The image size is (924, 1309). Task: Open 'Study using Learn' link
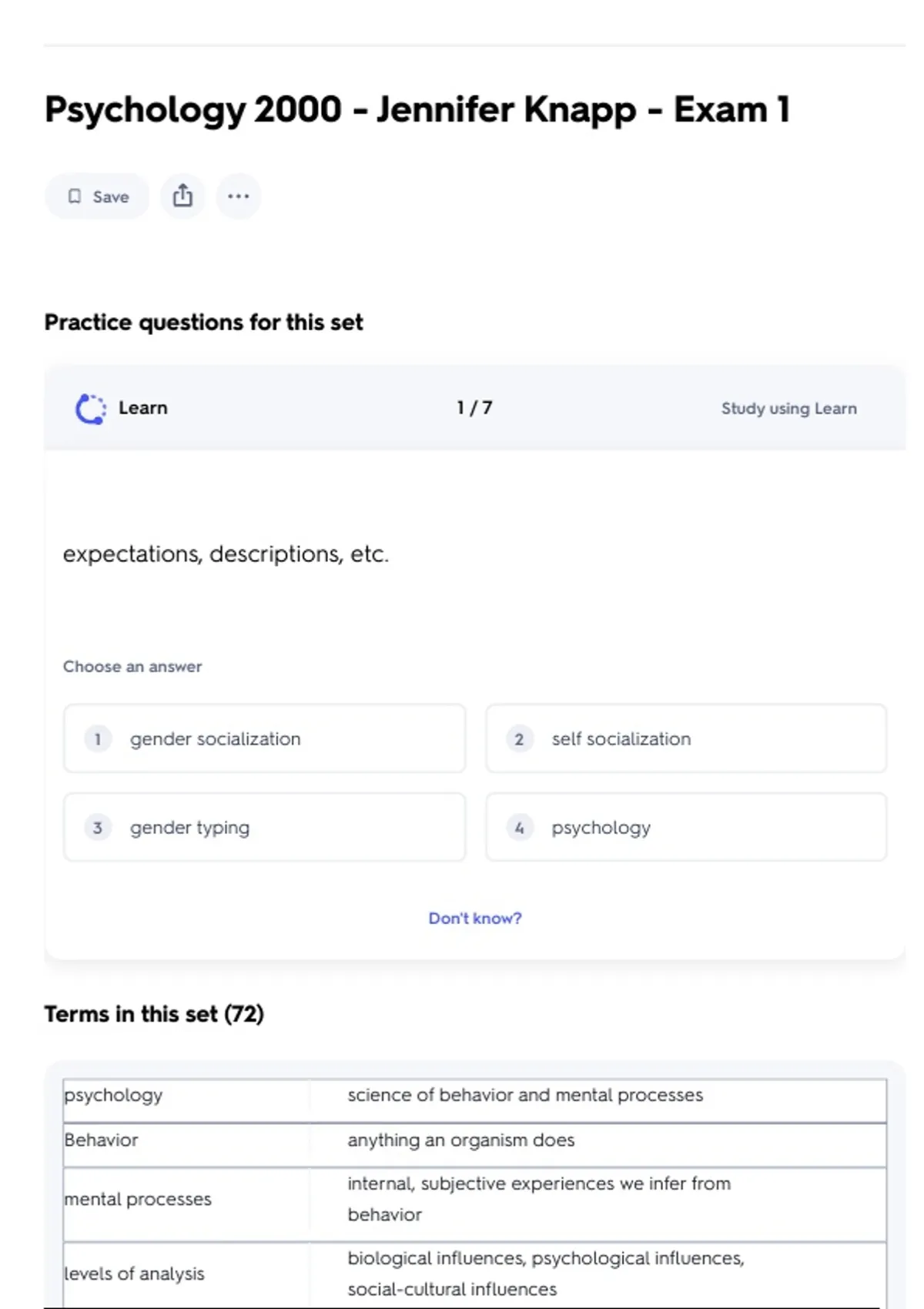click(x=788, y=409)
